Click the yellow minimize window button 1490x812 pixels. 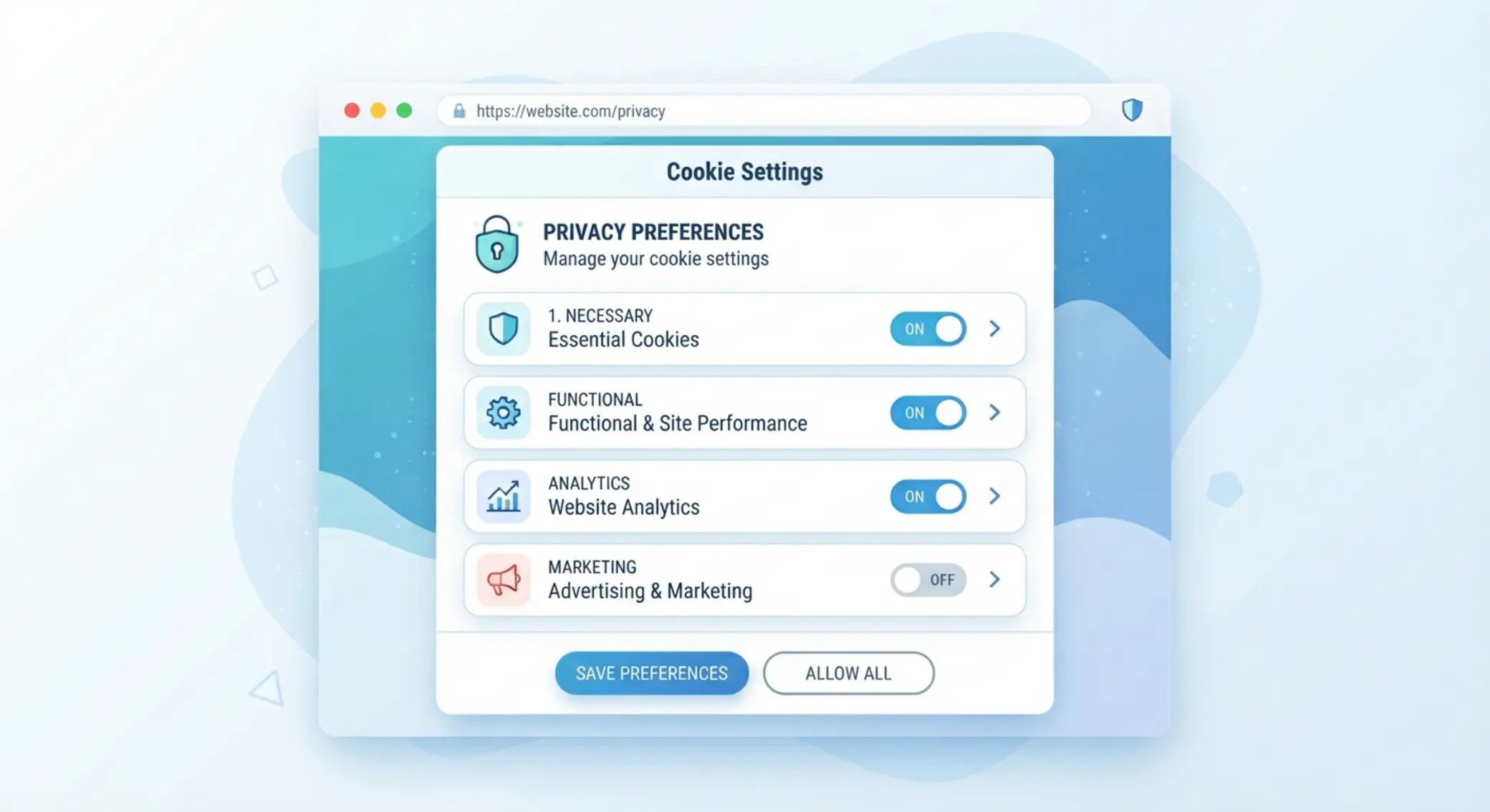pos(378,110)
